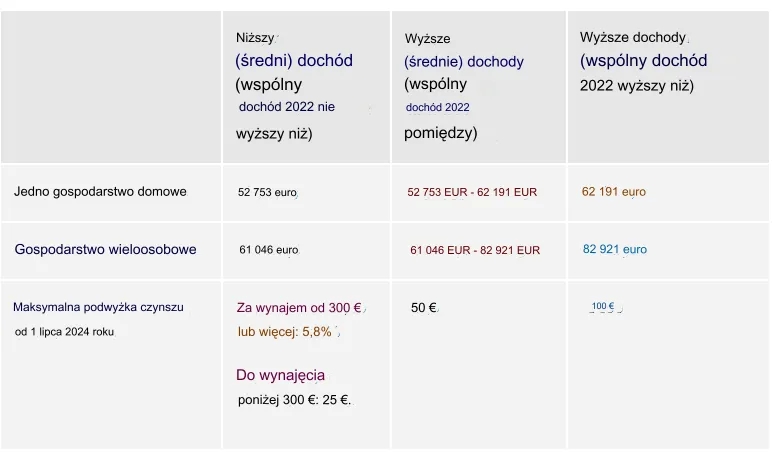Select the "50 €" rent increase cell
This screenshot has width=775, height=452.
(x=423, y=308)
